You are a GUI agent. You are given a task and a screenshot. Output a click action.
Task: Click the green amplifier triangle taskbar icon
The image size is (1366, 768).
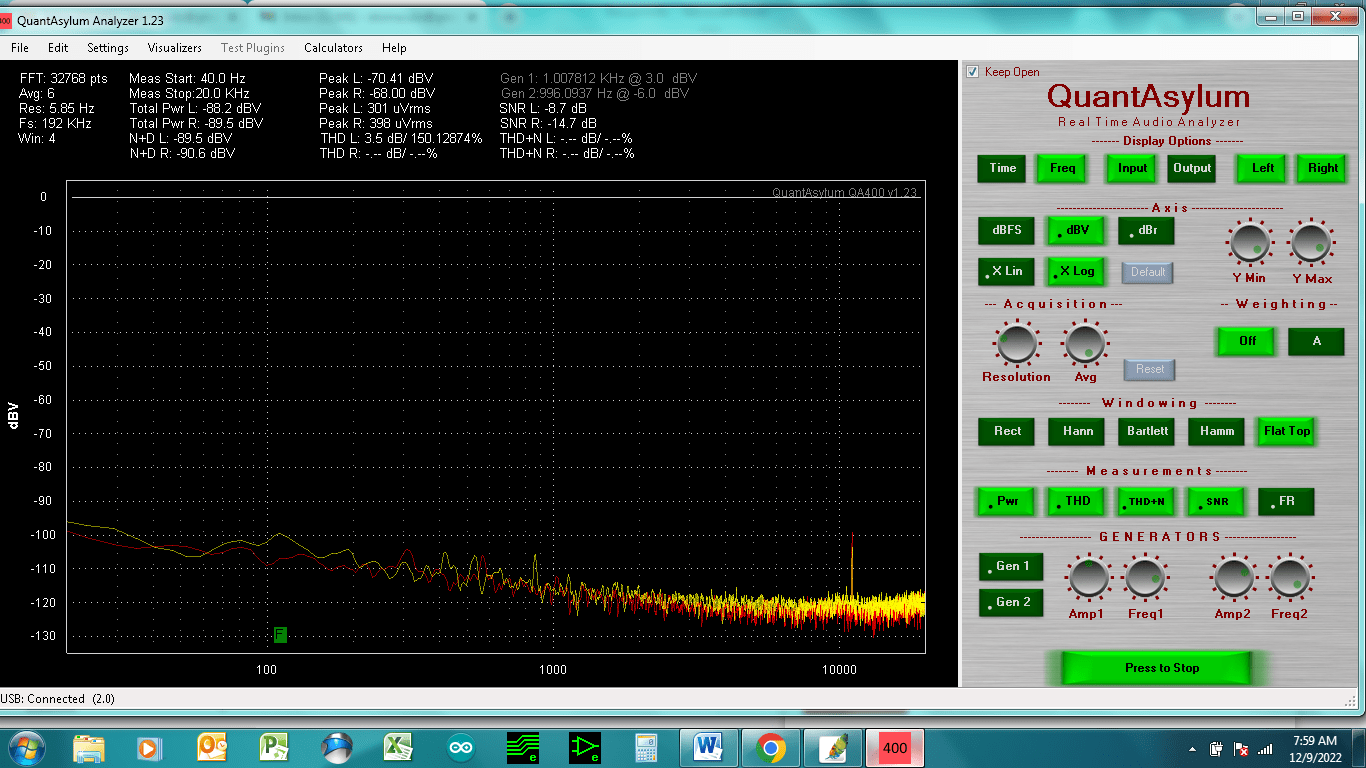coord(585,748)
